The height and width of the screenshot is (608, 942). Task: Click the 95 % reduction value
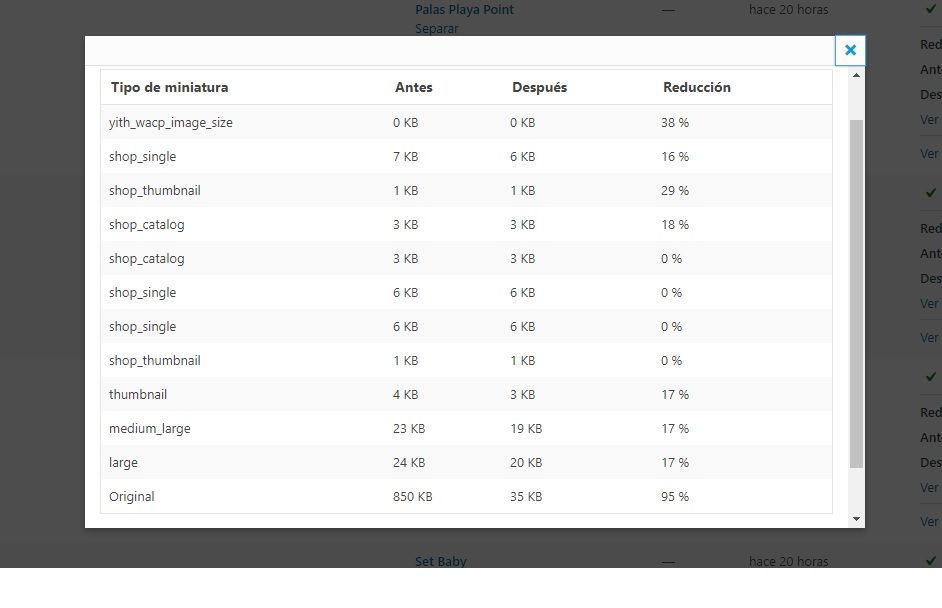[675, 497]
